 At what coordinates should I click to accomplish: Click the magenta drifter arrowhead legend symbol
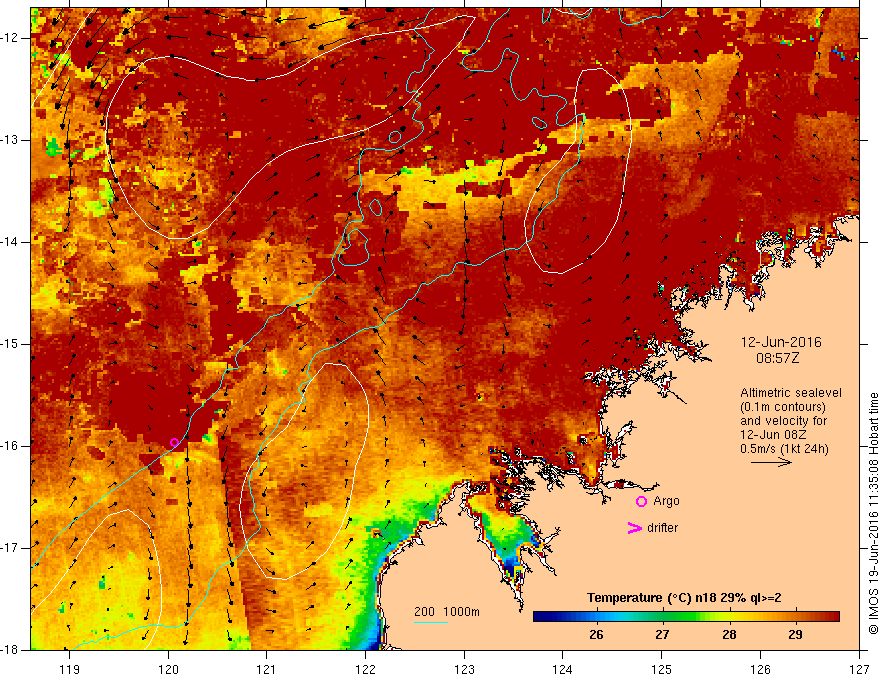coord(634,528)
